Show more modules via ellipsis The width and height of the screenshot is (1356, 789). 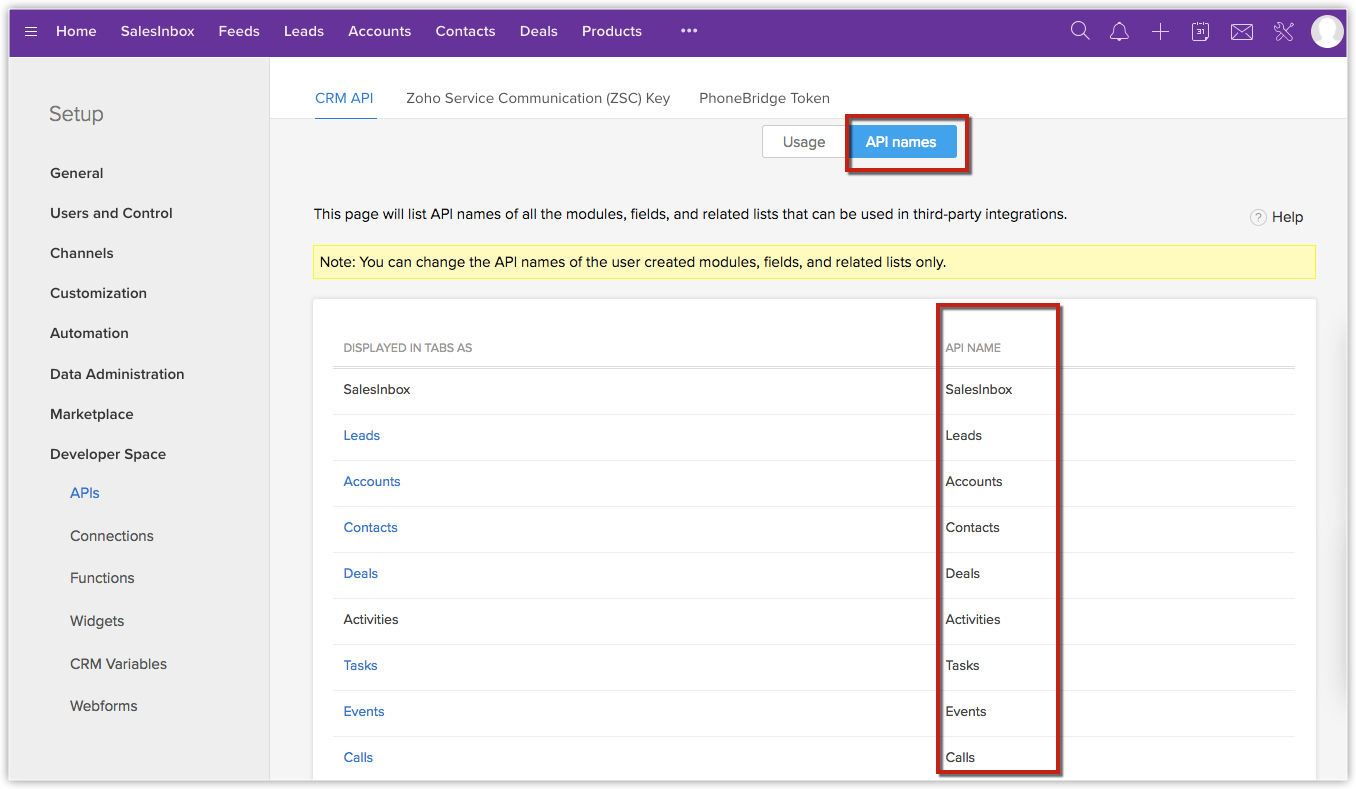pos(689,31)
